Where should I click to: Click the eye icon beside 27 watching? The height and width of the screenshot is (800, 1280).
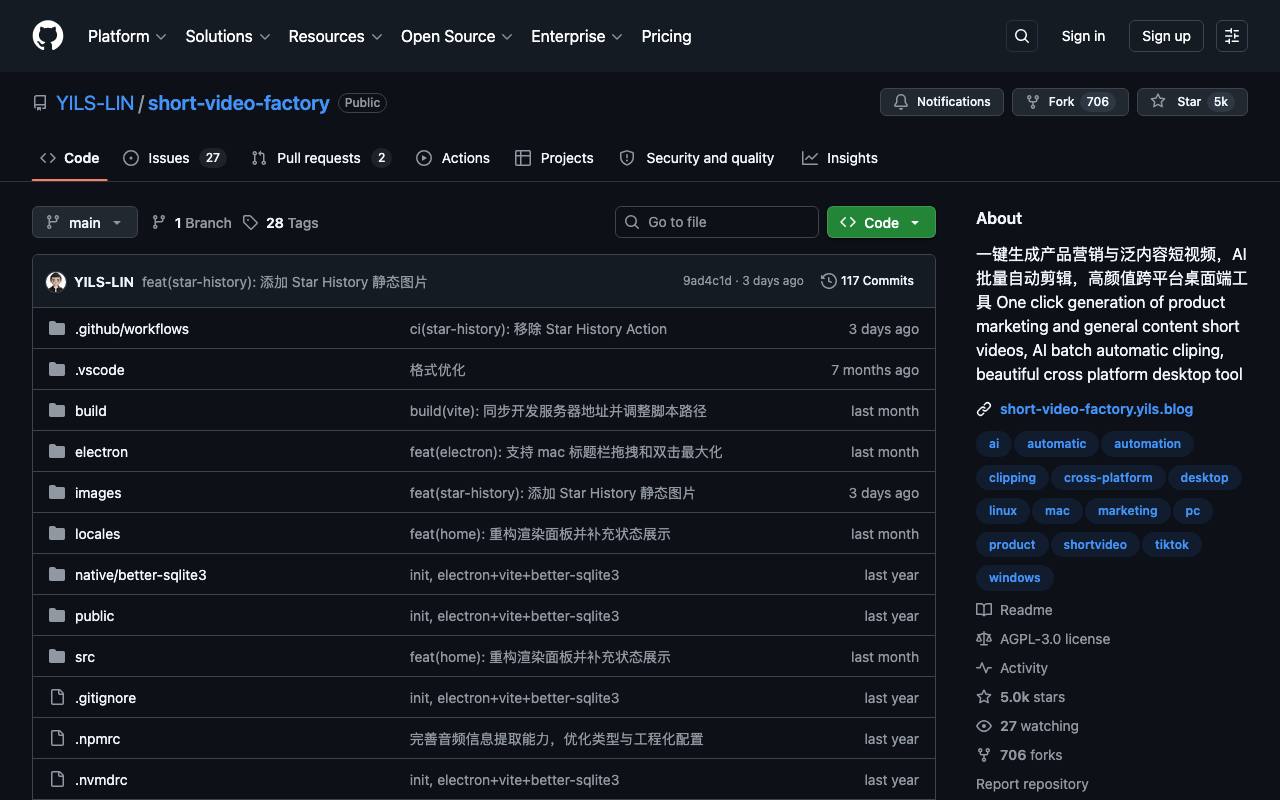click(984, 726)
